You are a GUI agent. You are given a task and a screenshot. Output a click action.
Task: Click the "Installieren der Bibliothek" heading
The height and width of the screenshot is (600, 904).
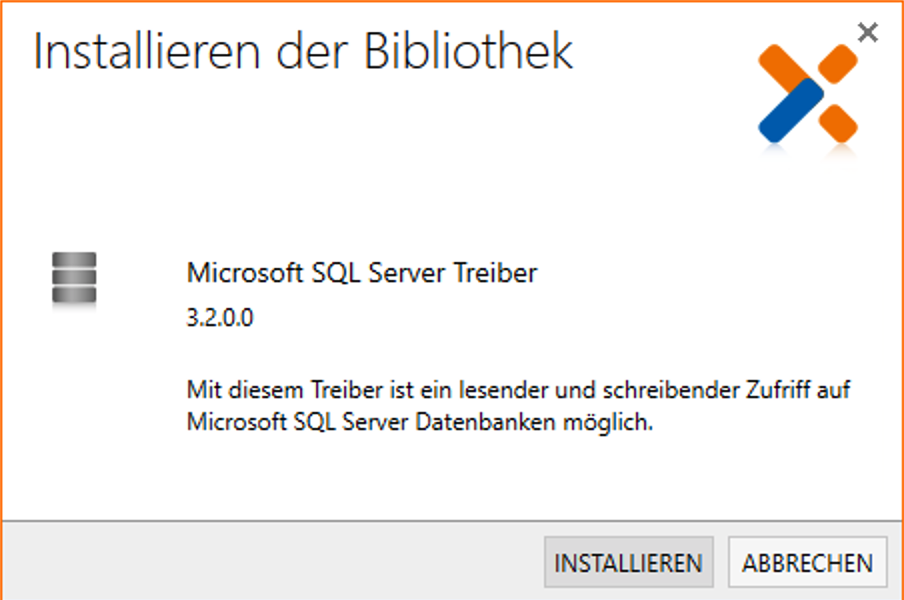coord(303,52)
